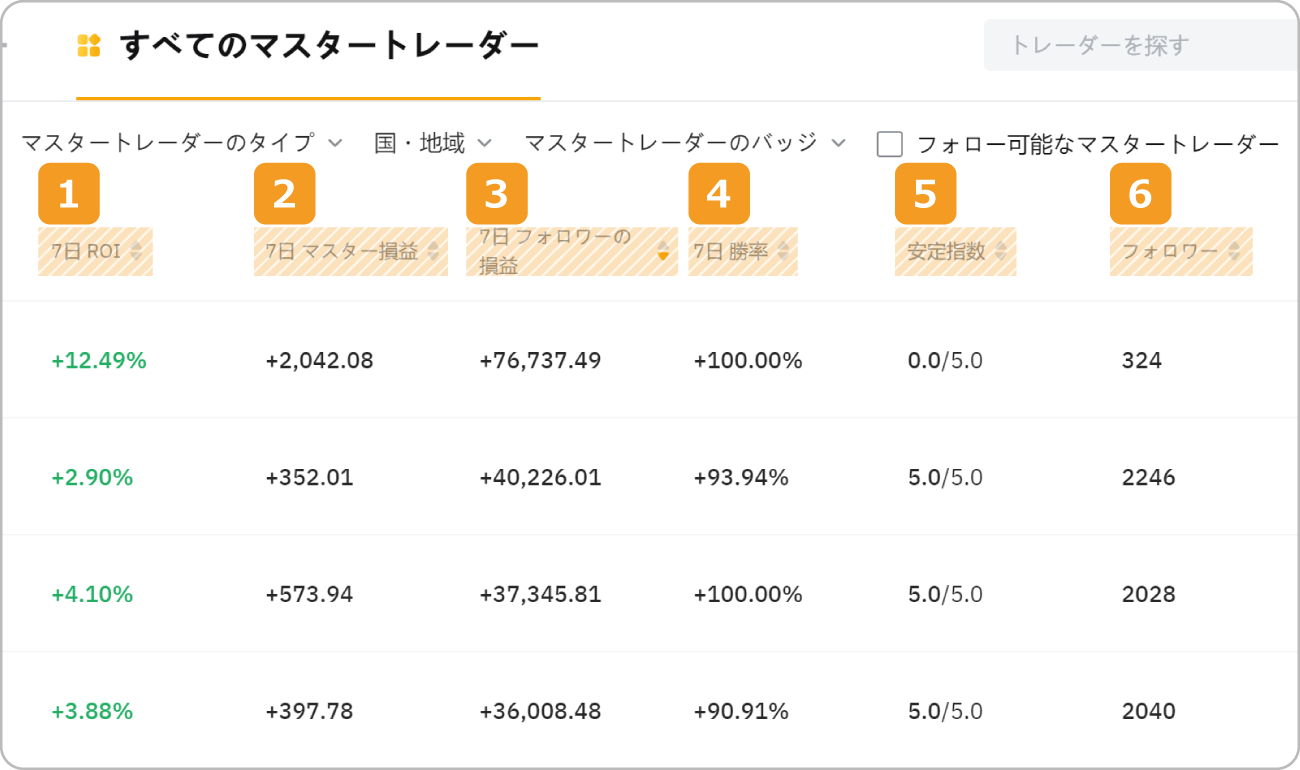Image resolution: width=1300 pixels, height=770 pixels.
Task: Focus the トレーダーを探す search field
Action: click(1142, 45)
